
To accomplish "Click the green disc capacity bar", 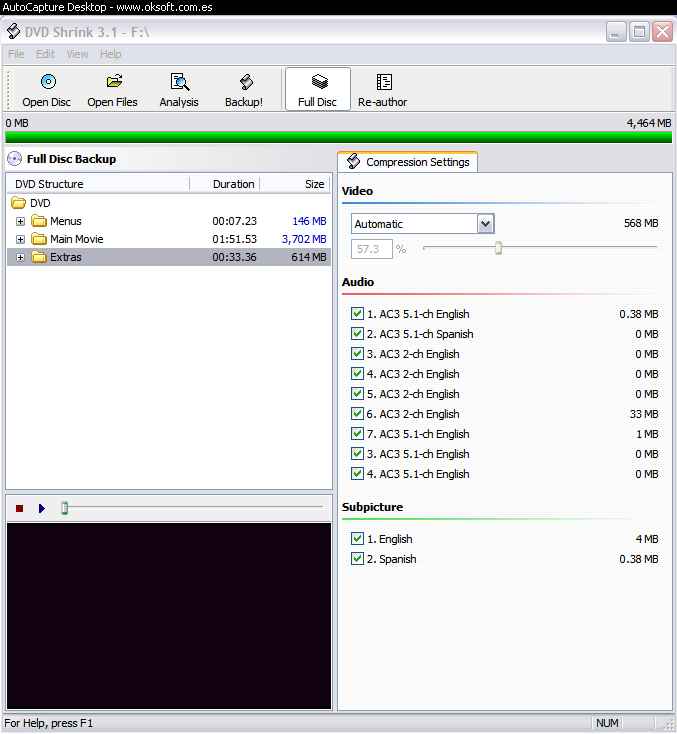I will (x=338, y=137).
